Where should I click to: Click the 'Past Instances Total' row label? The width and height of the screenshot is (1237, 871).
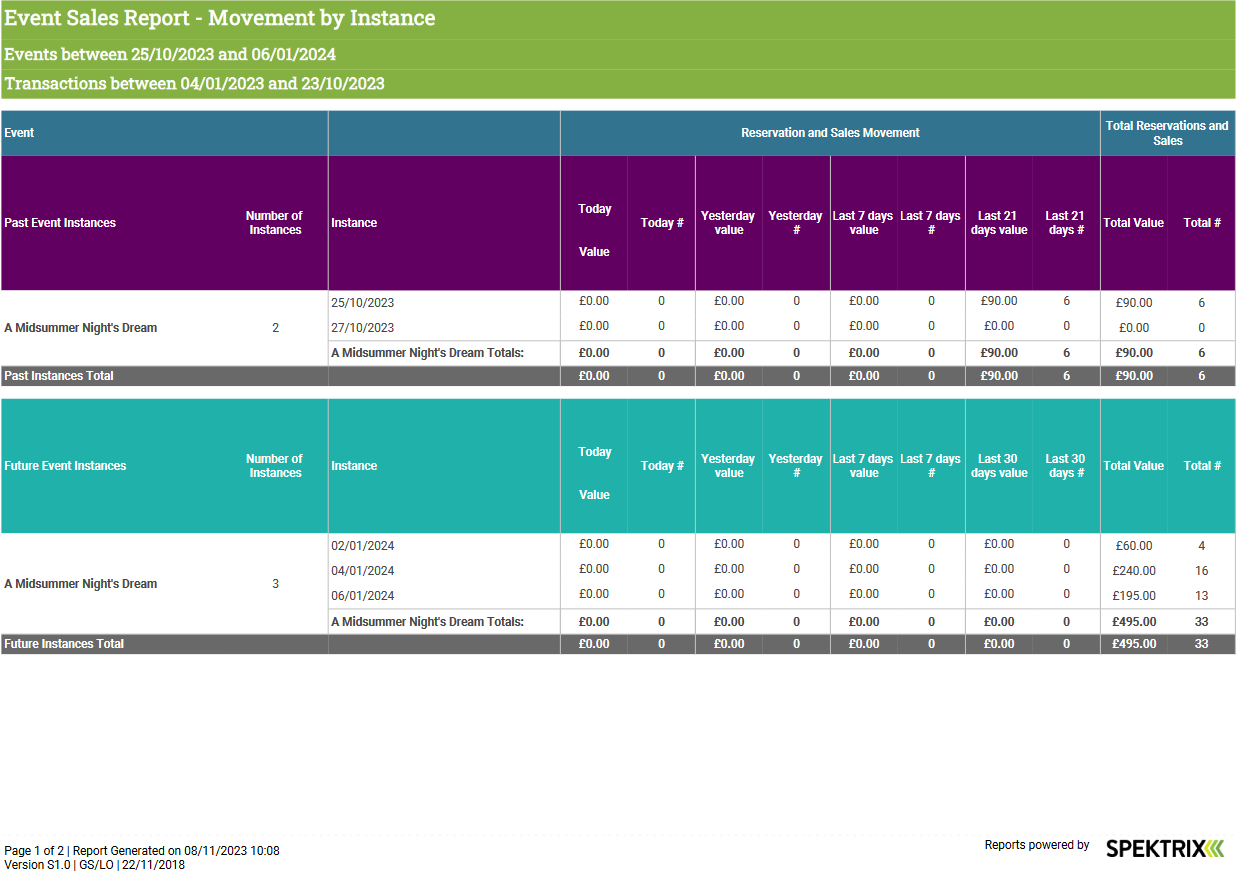pyautogui.click(x=59, y=376)
